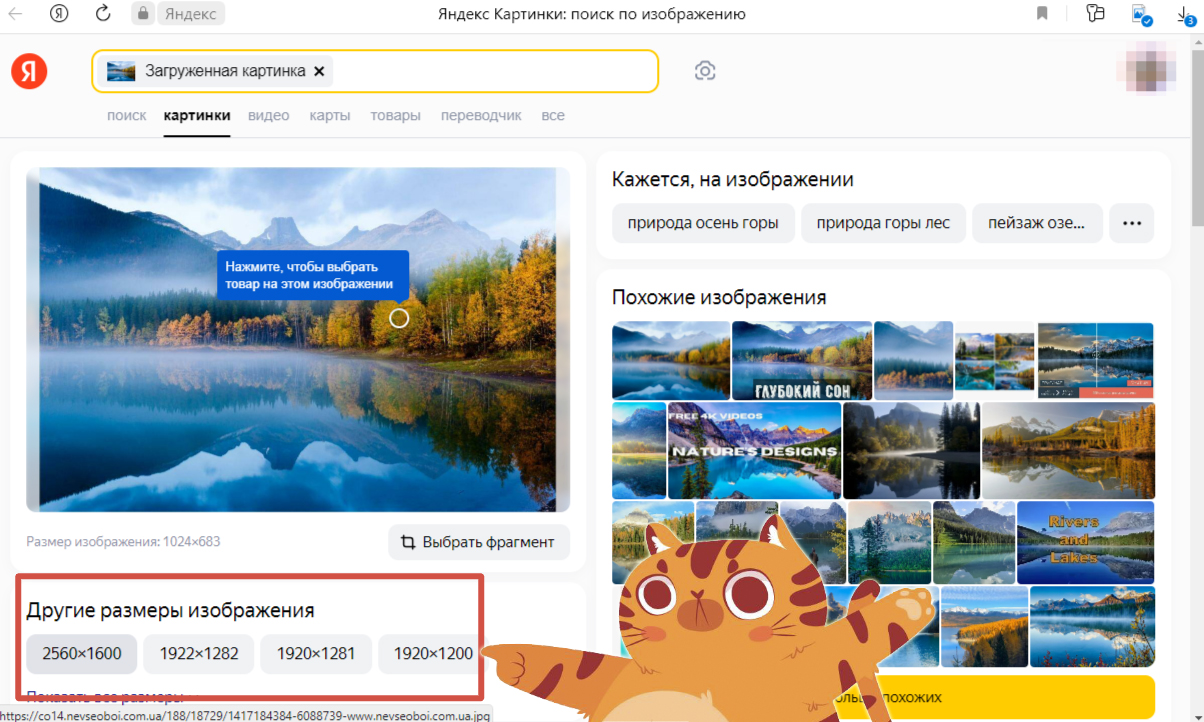The image size is (1204, 722).
Task: Select the 2560×1600 image size
Action: coord(82,654)
